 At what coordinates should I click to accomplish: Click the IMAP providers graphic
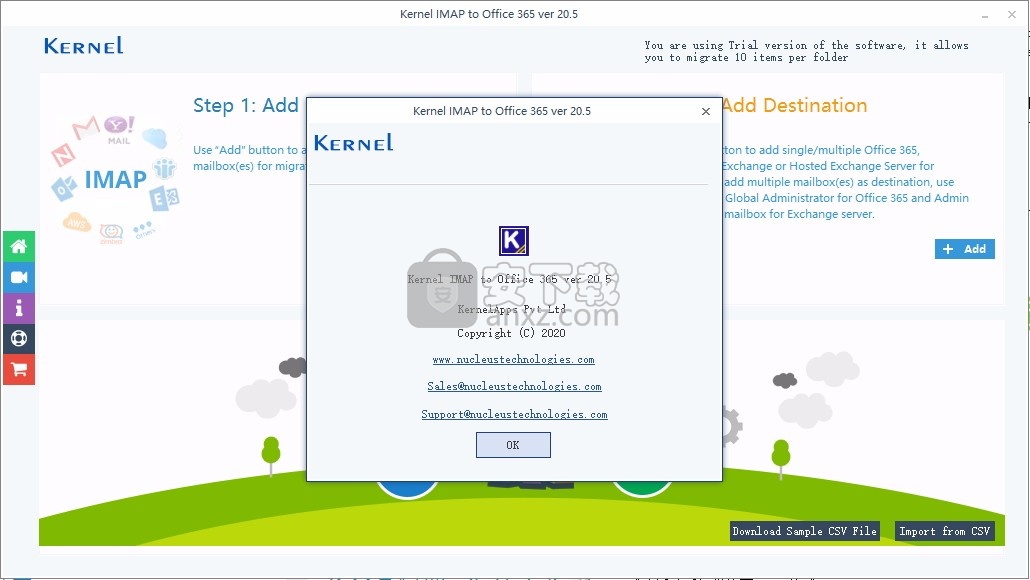coord(115,179)
